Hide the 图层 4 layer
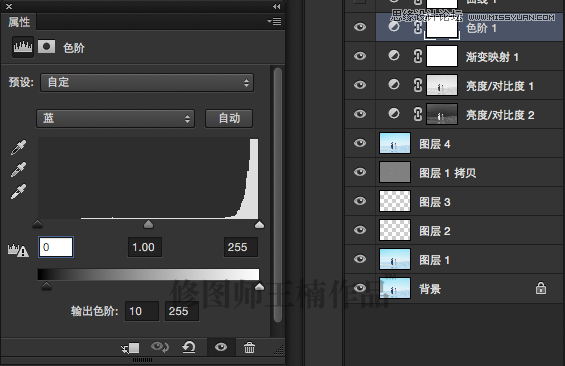The image size is (565, 366). (x=360, y=143)
